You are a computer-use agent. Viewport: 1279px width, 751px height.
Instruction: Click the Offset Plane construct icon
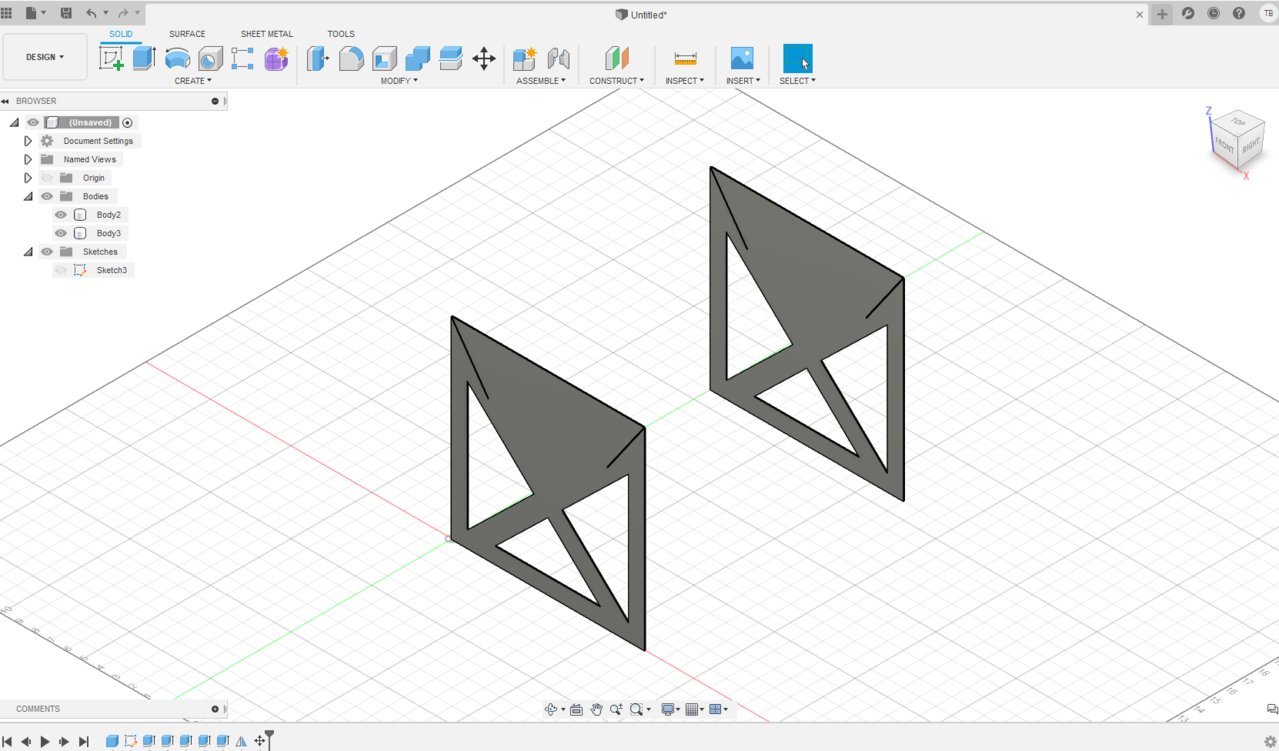(x=617, y=58)
